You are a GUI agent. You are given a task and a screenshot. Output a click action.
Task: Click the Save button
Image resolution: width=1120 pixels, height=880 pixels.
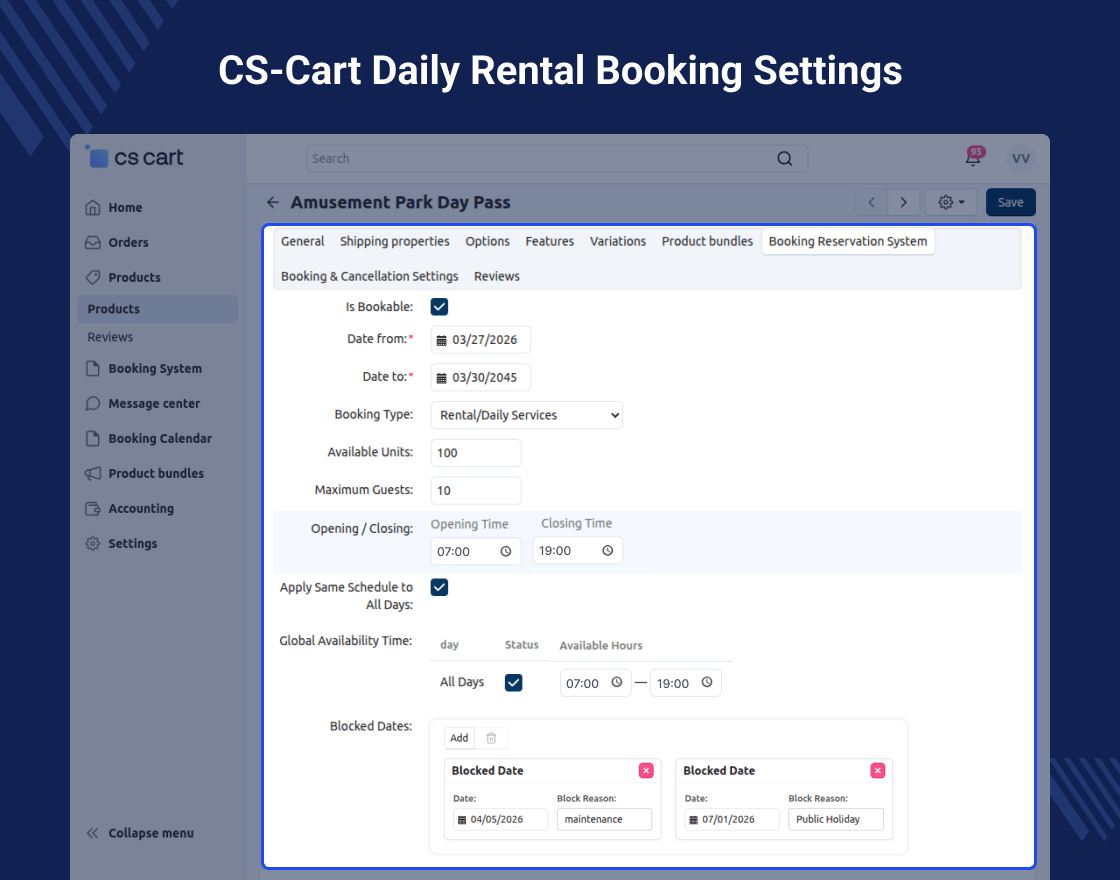[1010, 202]
